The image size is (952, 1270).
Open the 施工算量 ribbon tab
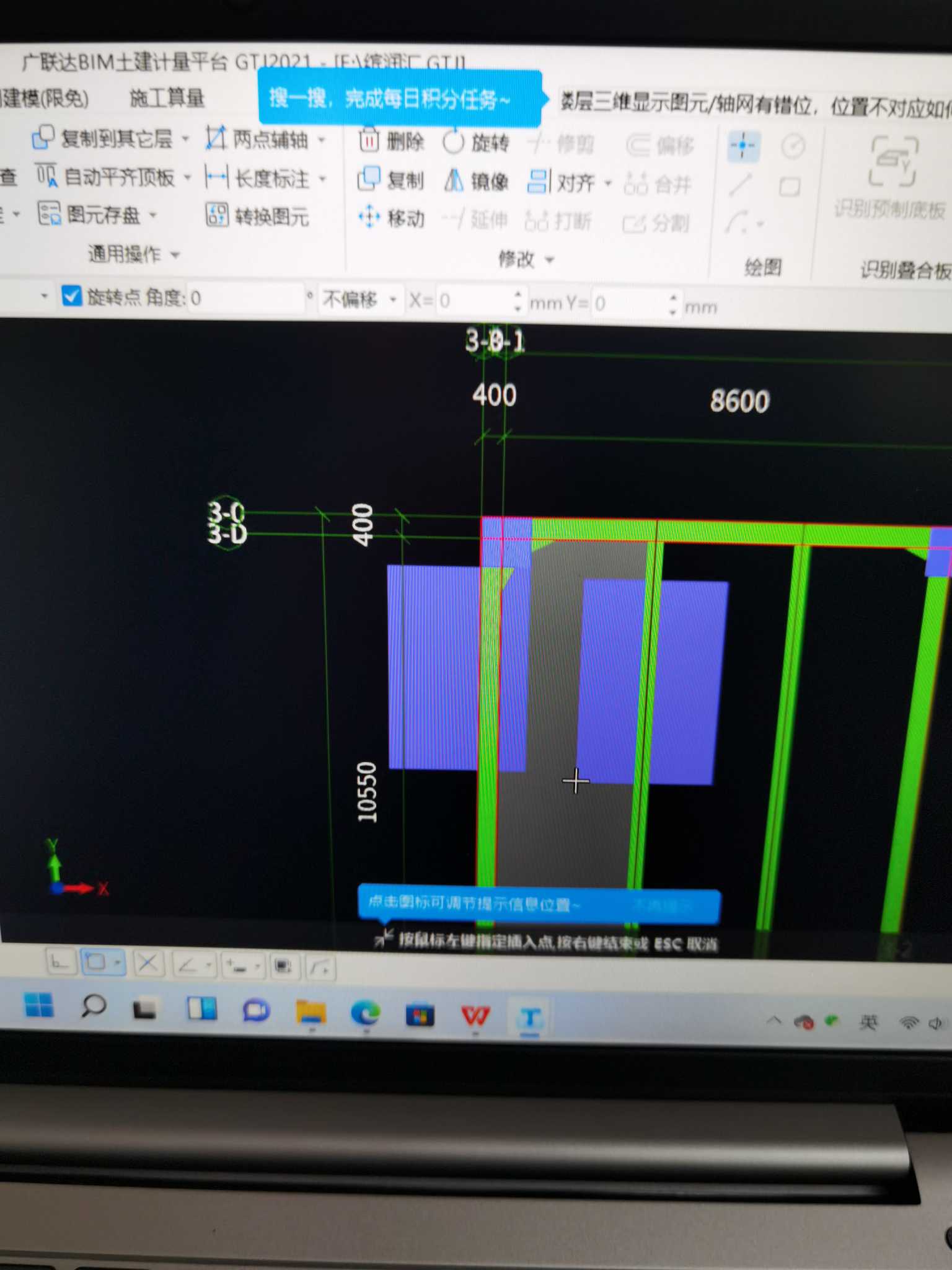[x=167, y=98]
